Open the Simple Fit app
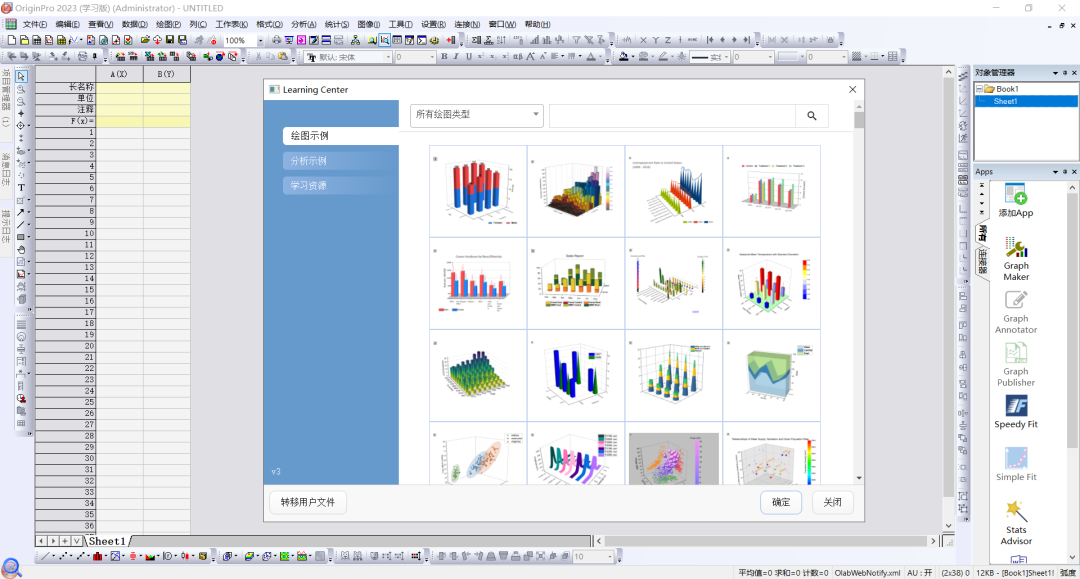The image size is (1080, 579). click(1015, 464)
